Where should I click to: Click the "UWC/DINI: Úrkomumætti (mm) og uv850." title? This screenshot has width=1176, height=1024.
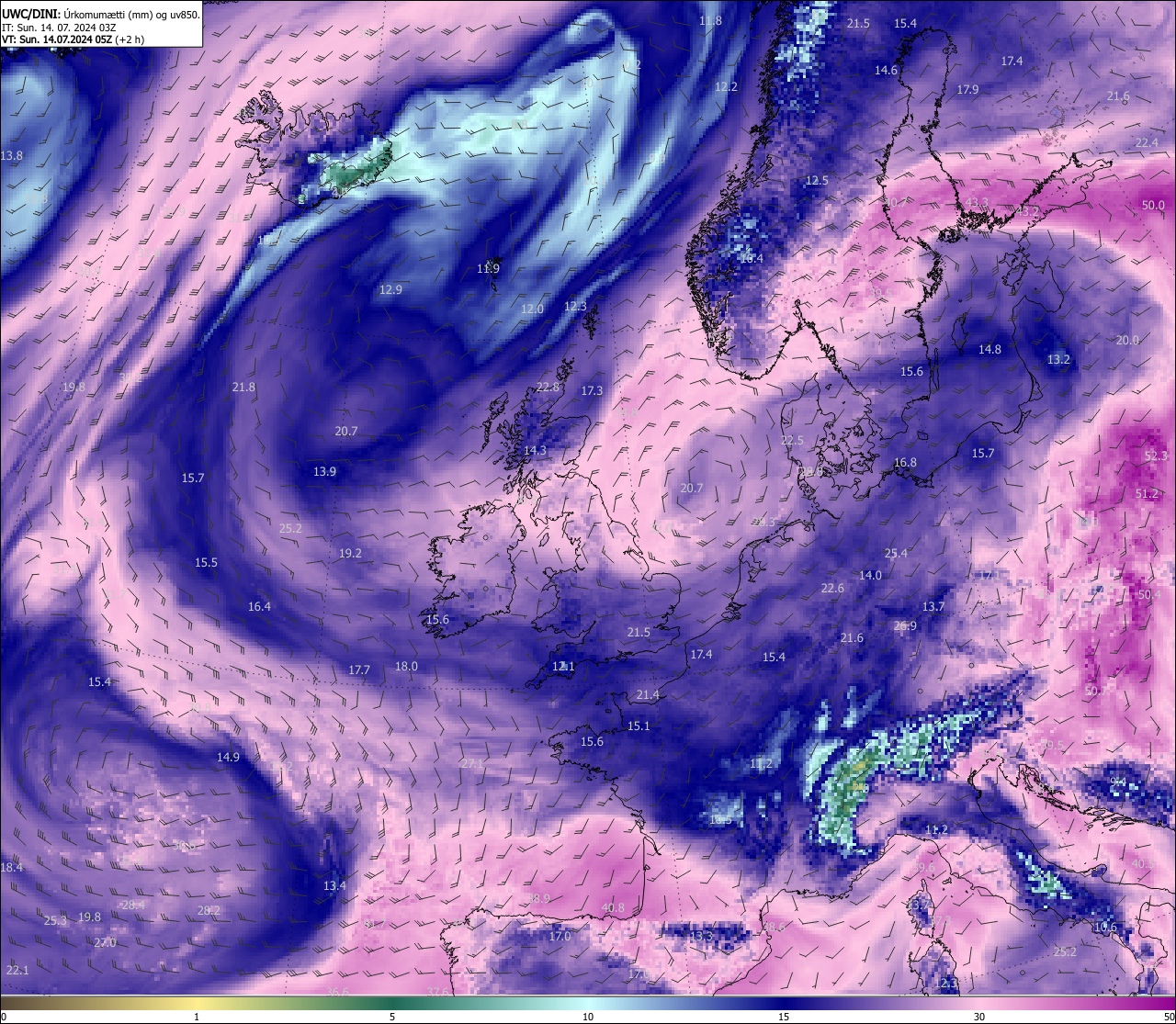(101, 15)
